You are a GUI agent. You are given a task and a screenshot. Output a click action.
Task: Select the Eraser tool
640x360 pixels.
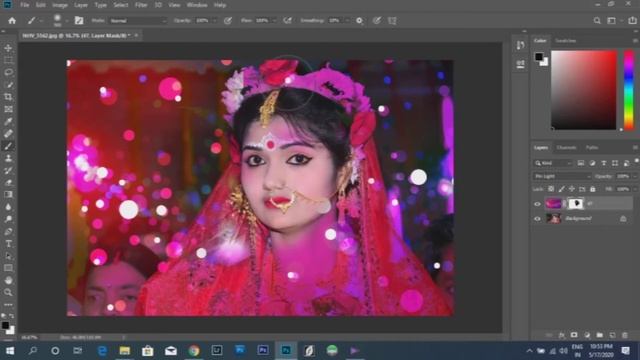pos(8,183)
